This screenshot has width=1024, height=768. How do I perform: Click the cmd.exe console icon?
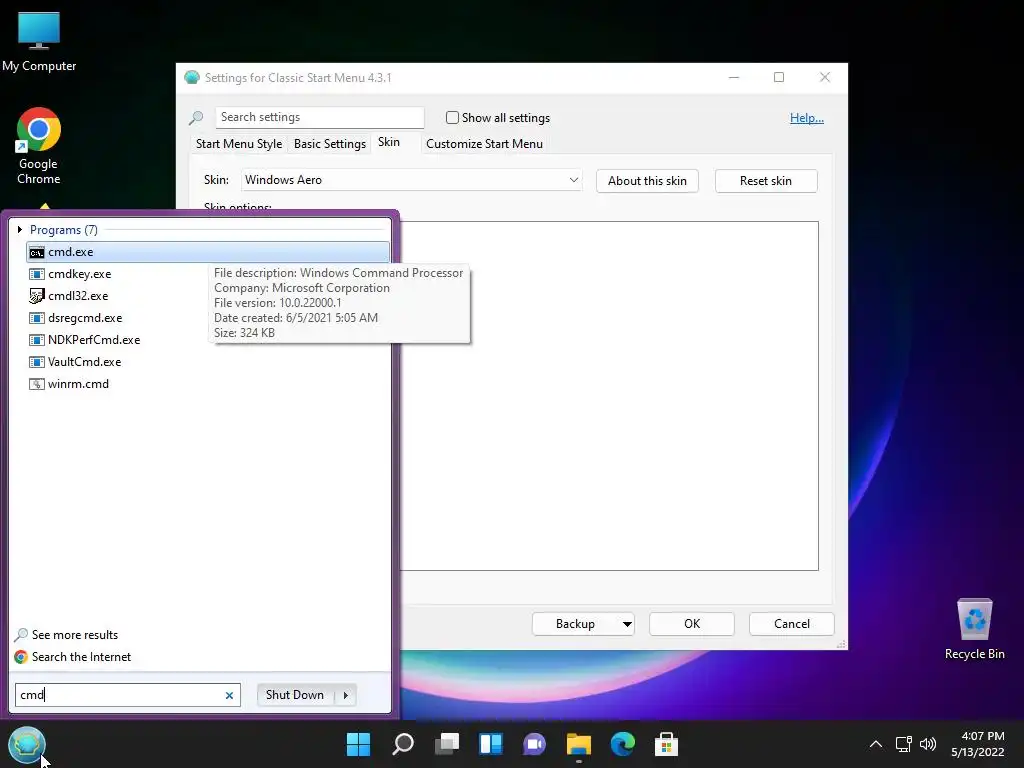(x=37, y=252)
